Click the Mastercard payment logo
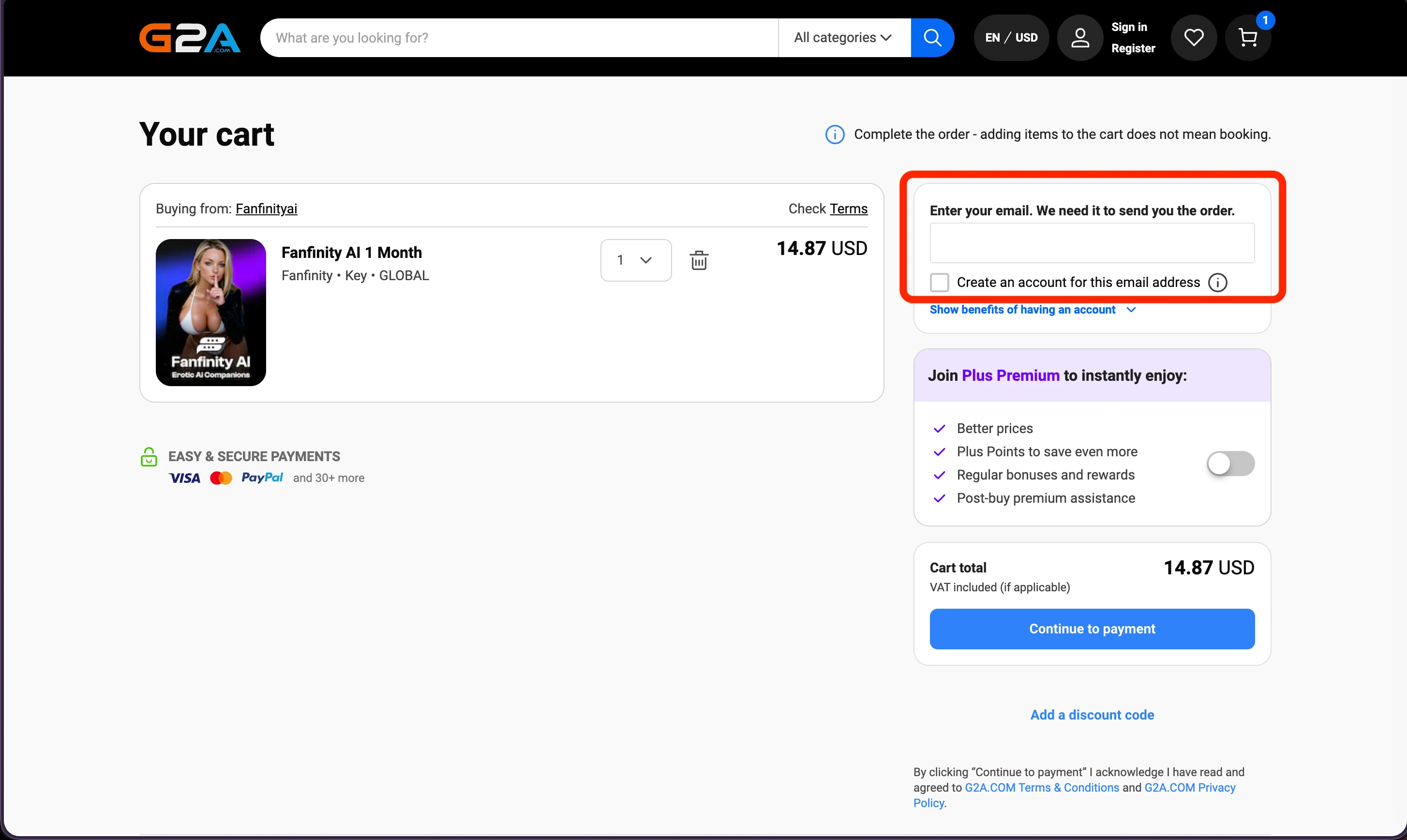Screen dimensions: 1407x840 221,478
